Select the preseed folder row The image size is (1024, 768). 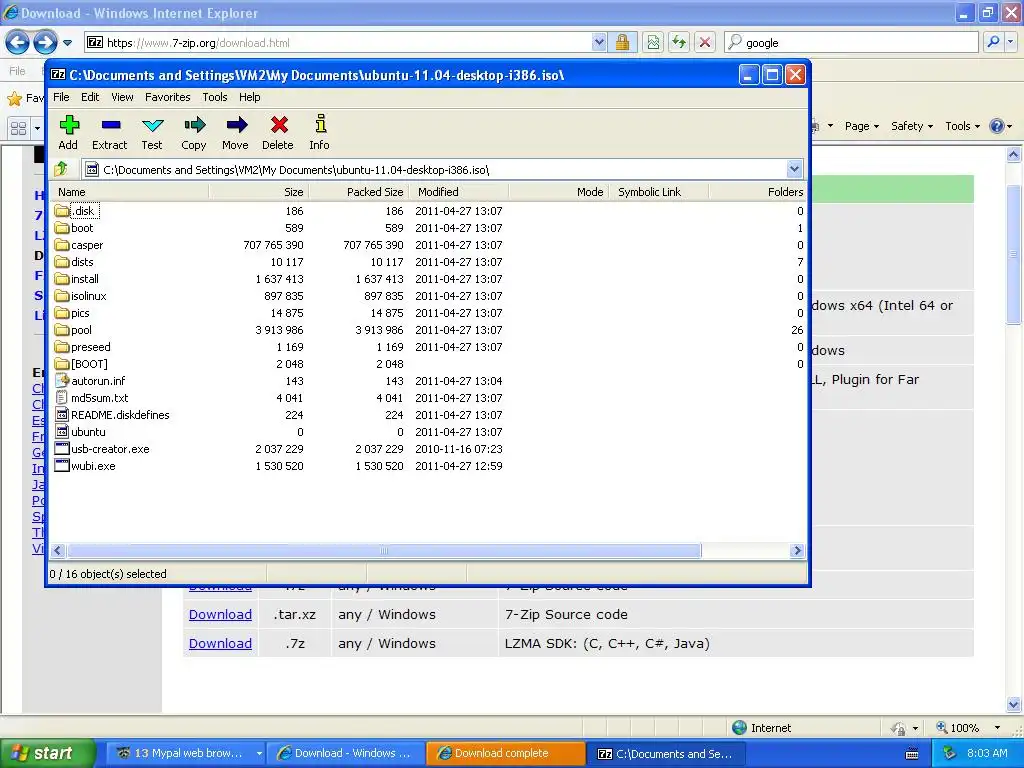pyautogui.click(x=428, y=347)
